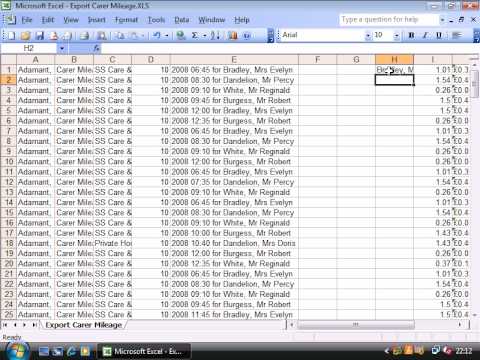The height and width of the screenshot is (360, 480).
Task: Open the Help menu
Action: tap(242, 20)
